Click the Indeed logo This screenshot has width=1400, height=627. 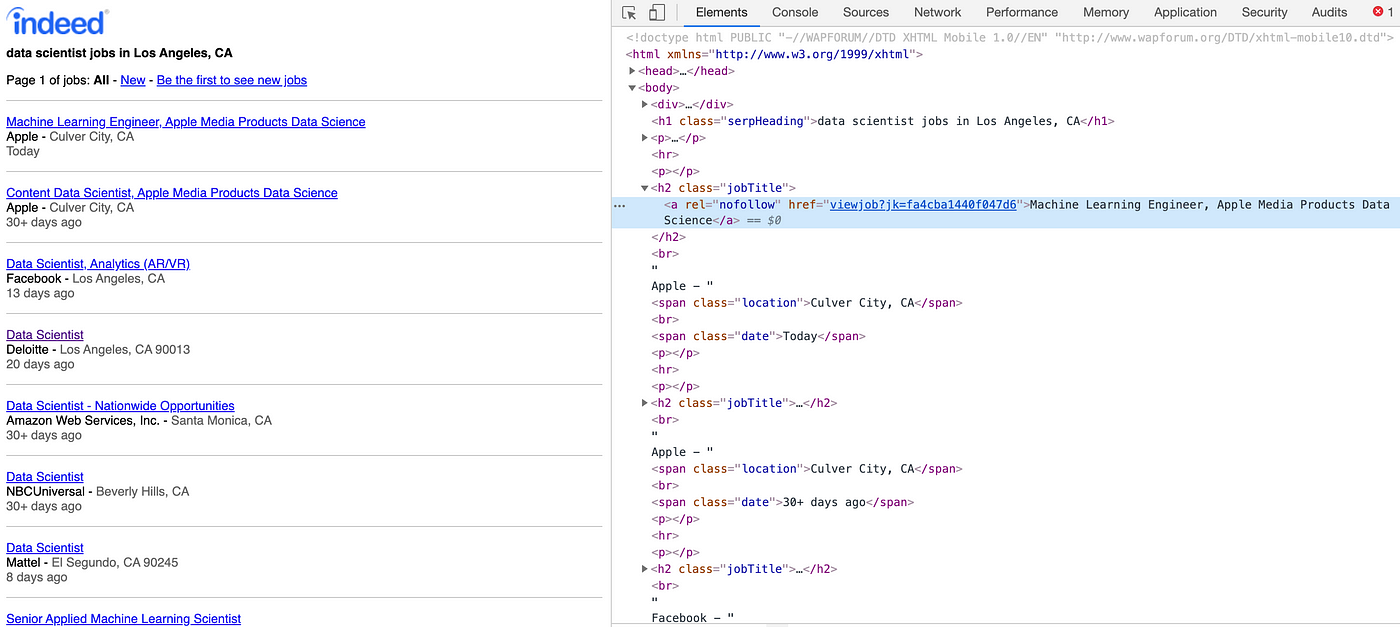(x=57, y=22)
